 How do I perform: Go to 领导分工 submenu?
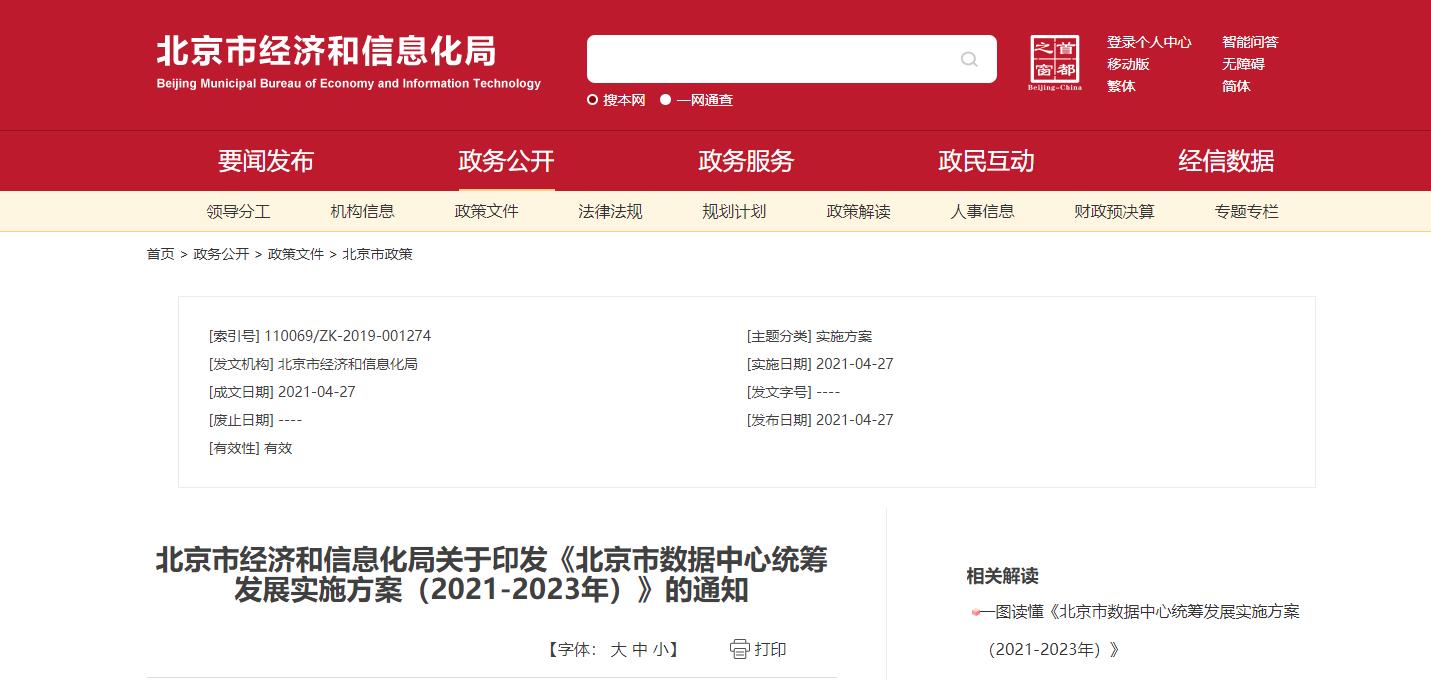click(238, 212)
